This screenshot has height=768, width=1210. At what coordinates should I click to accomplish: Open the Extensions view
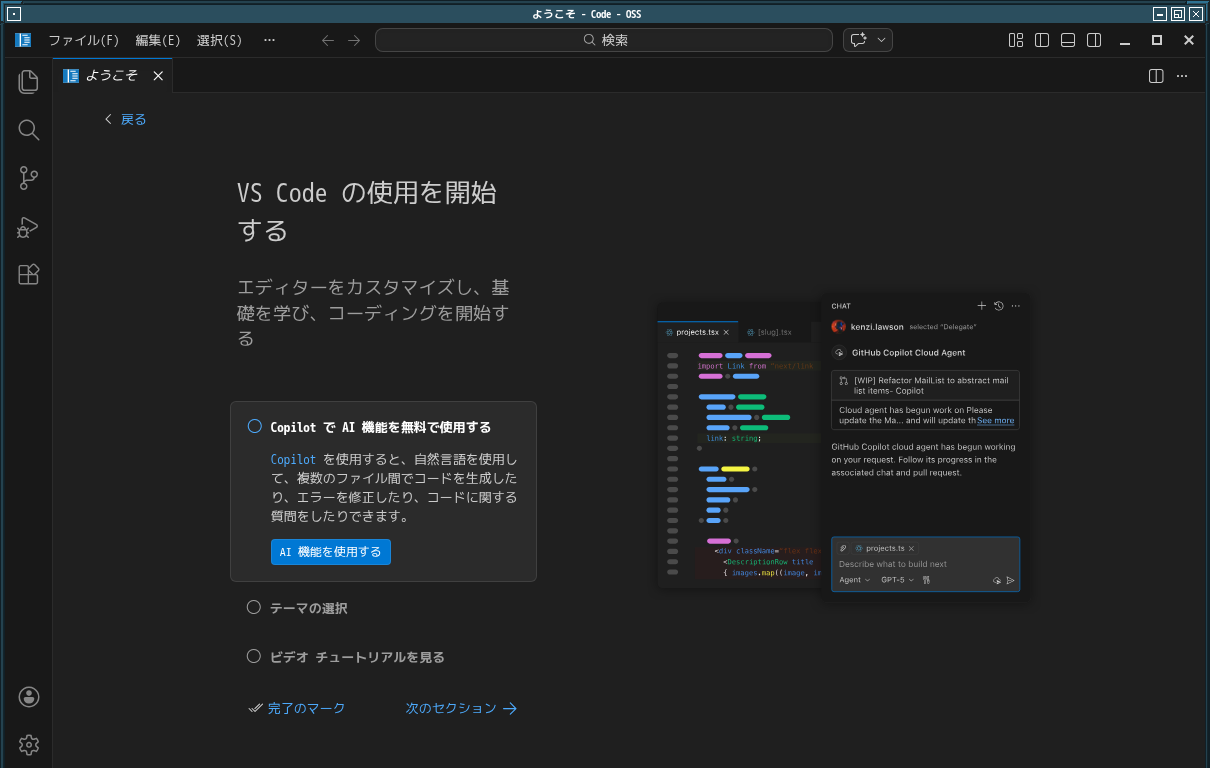[x=28, y=275]
